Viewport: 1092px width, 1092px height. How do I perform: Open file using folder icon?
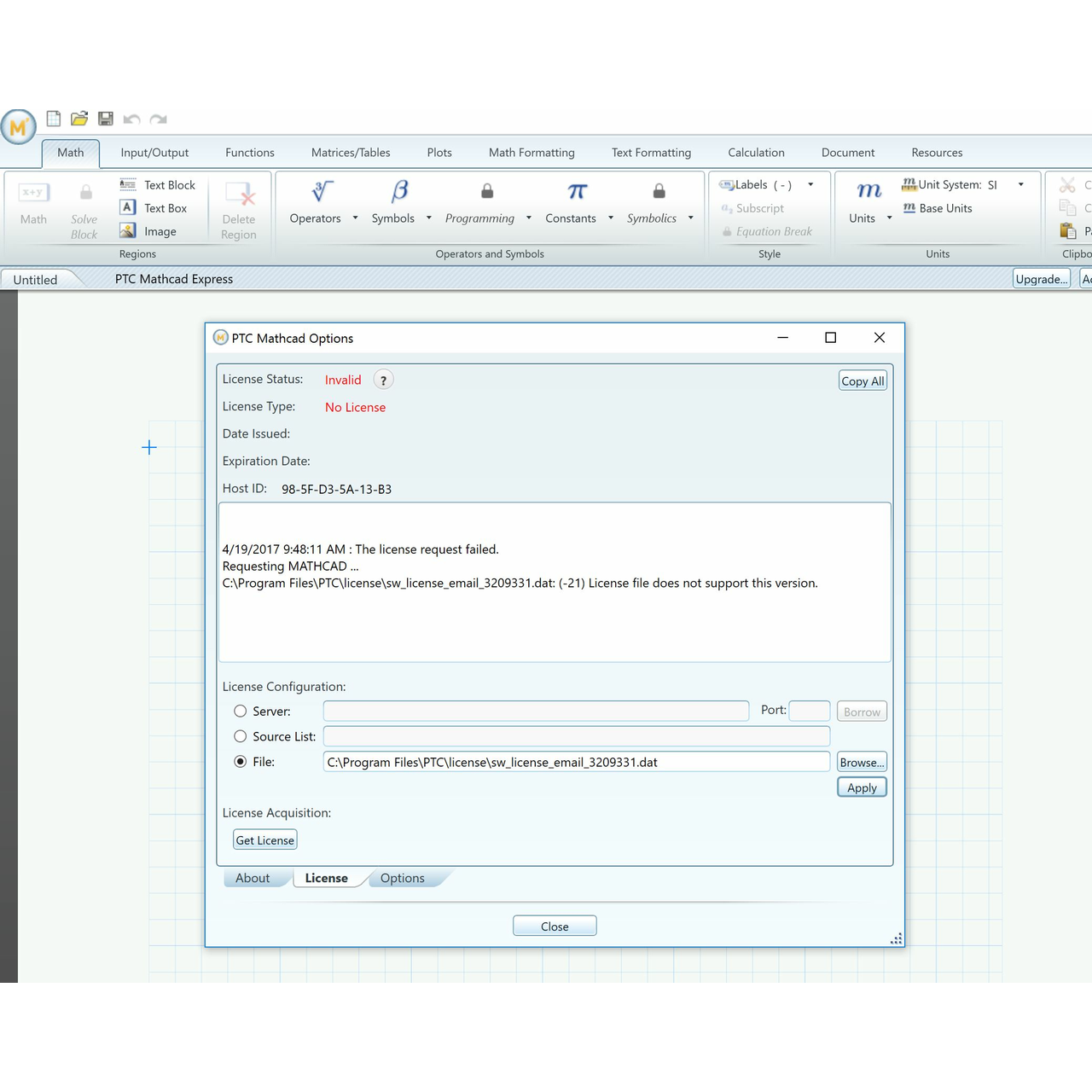click(79, 119)
